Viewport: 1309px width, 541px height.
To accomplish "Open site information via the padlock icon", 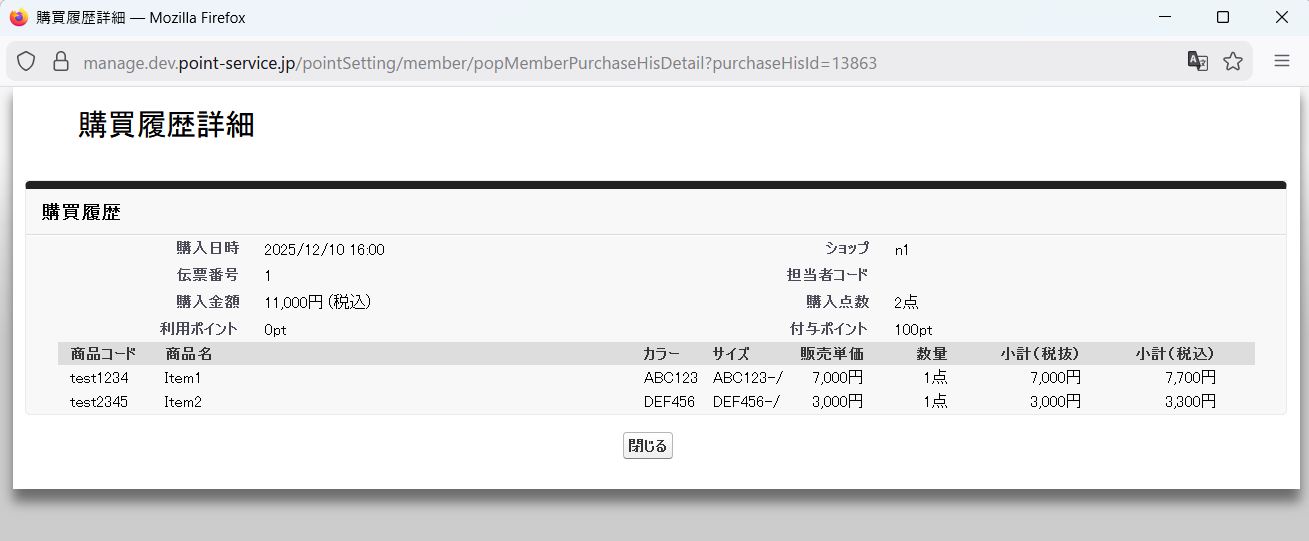I will (x=60, y=62).
